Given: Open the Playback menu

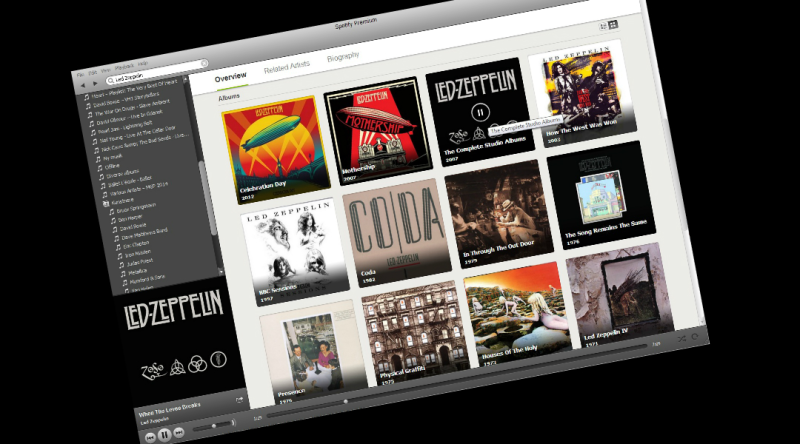Looking at the screenshot, I should 124,67.
